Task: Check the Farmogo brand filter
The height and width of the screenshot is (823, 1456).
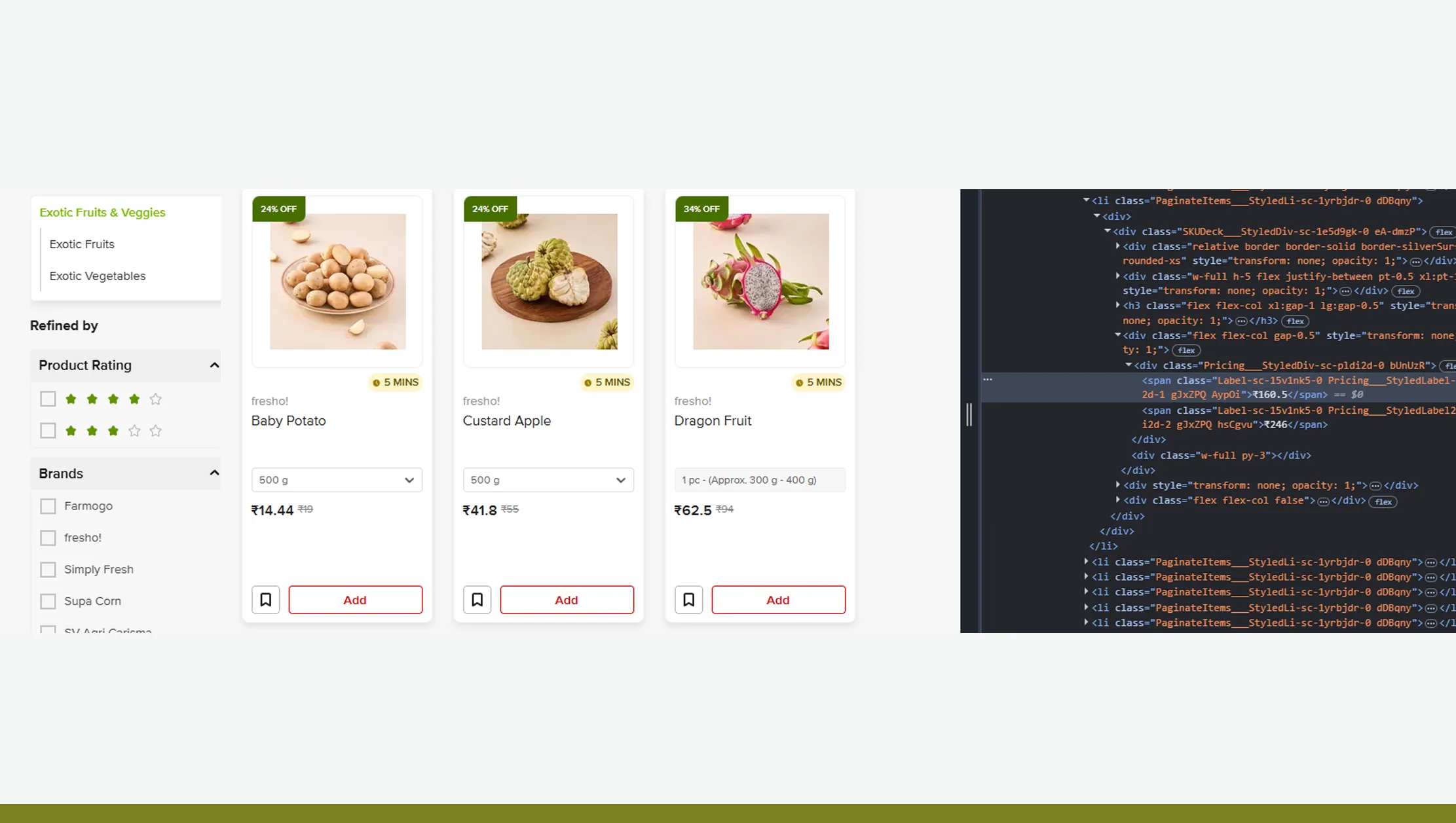Action: point(48,505)
